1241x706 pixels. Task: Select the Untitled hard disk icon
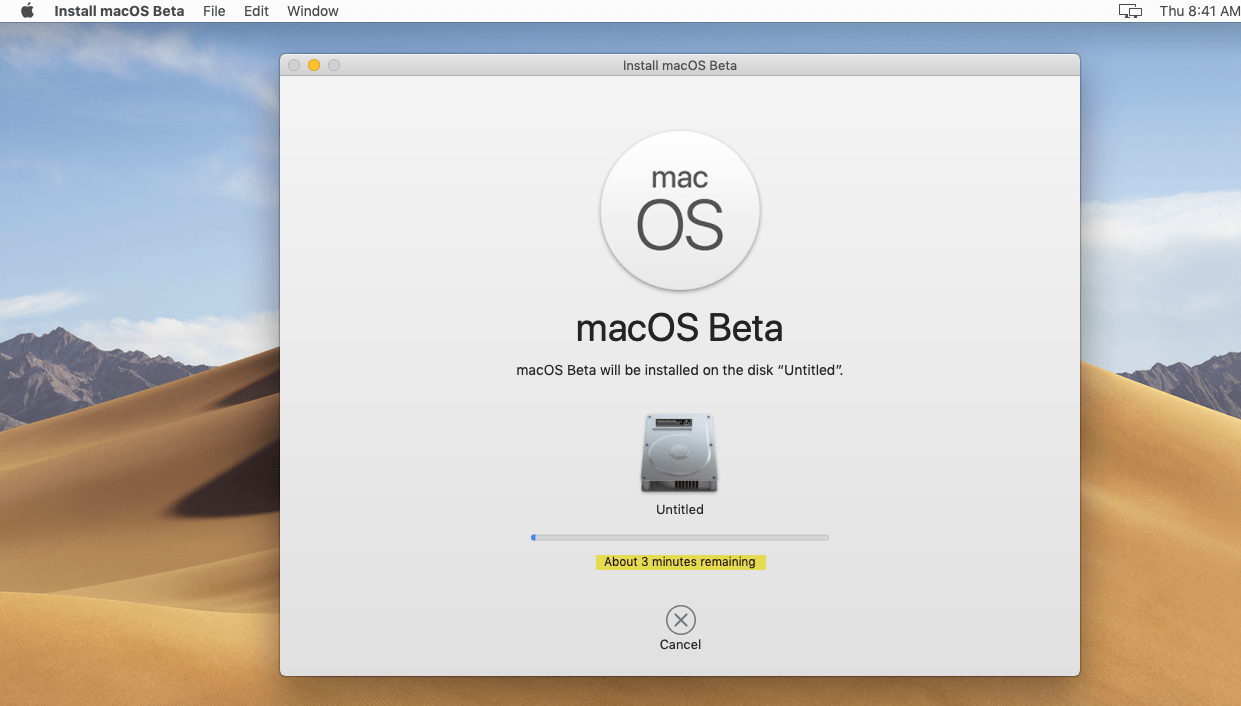pyautogui.click(x=679, y=453)
